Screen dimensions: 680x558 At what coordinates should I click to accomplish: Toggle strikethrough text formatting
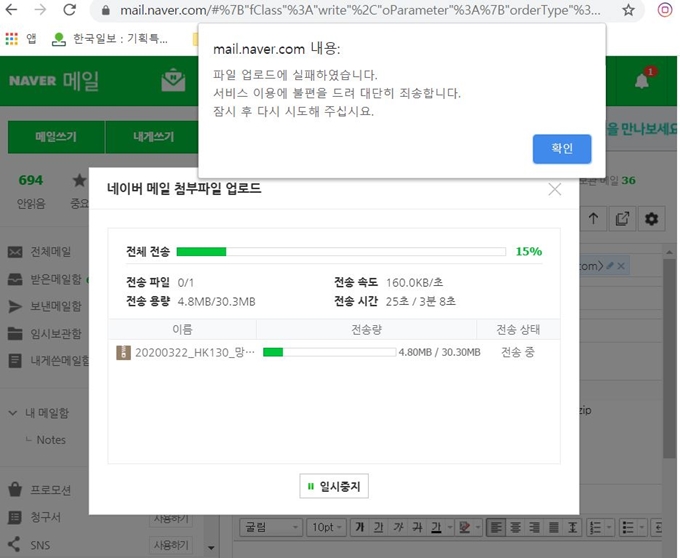click(x=417, y=527)
